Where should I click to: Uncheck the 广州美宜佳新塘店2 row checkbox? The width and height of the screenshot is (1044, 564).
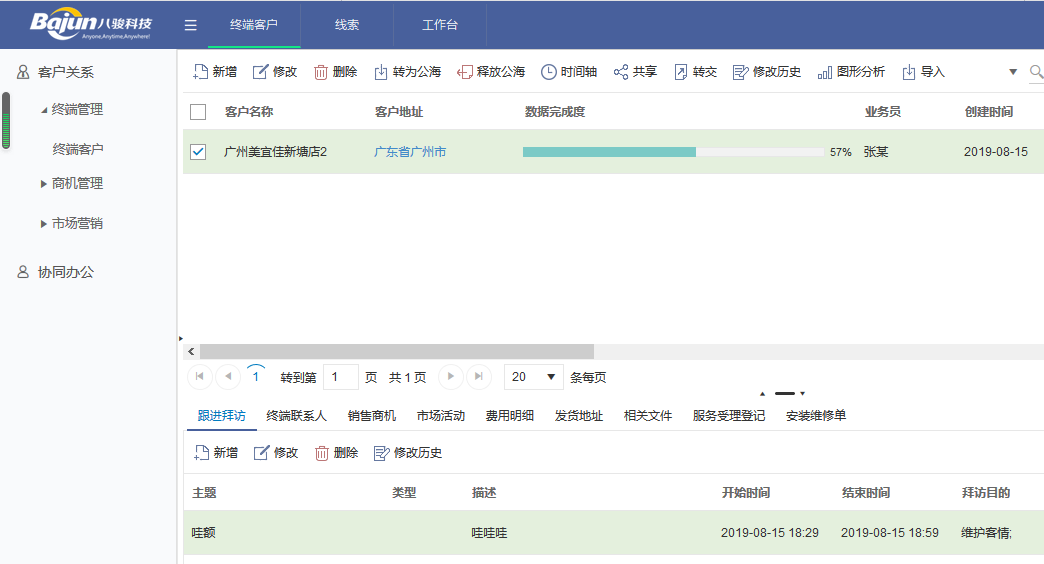click(x=198, y=152)
